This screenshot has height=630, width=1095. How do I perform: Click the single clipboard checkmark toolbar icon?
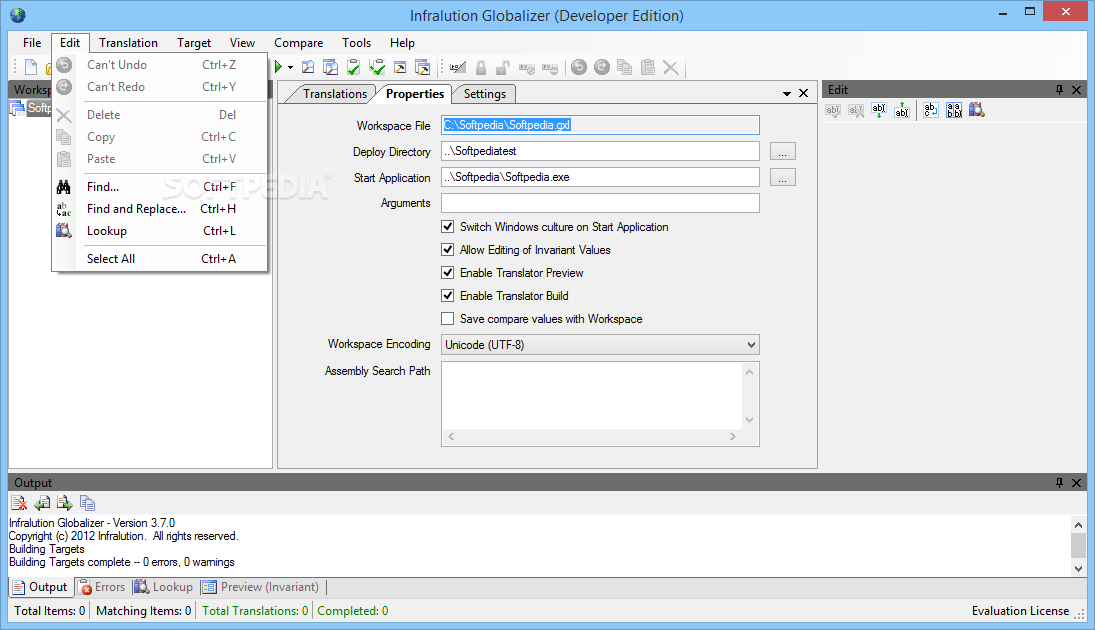(x=354, y=67)
